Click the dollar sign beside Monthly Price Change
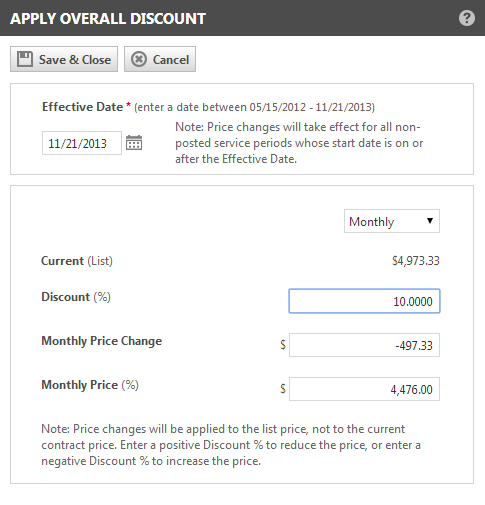 [x=283, y=344]
